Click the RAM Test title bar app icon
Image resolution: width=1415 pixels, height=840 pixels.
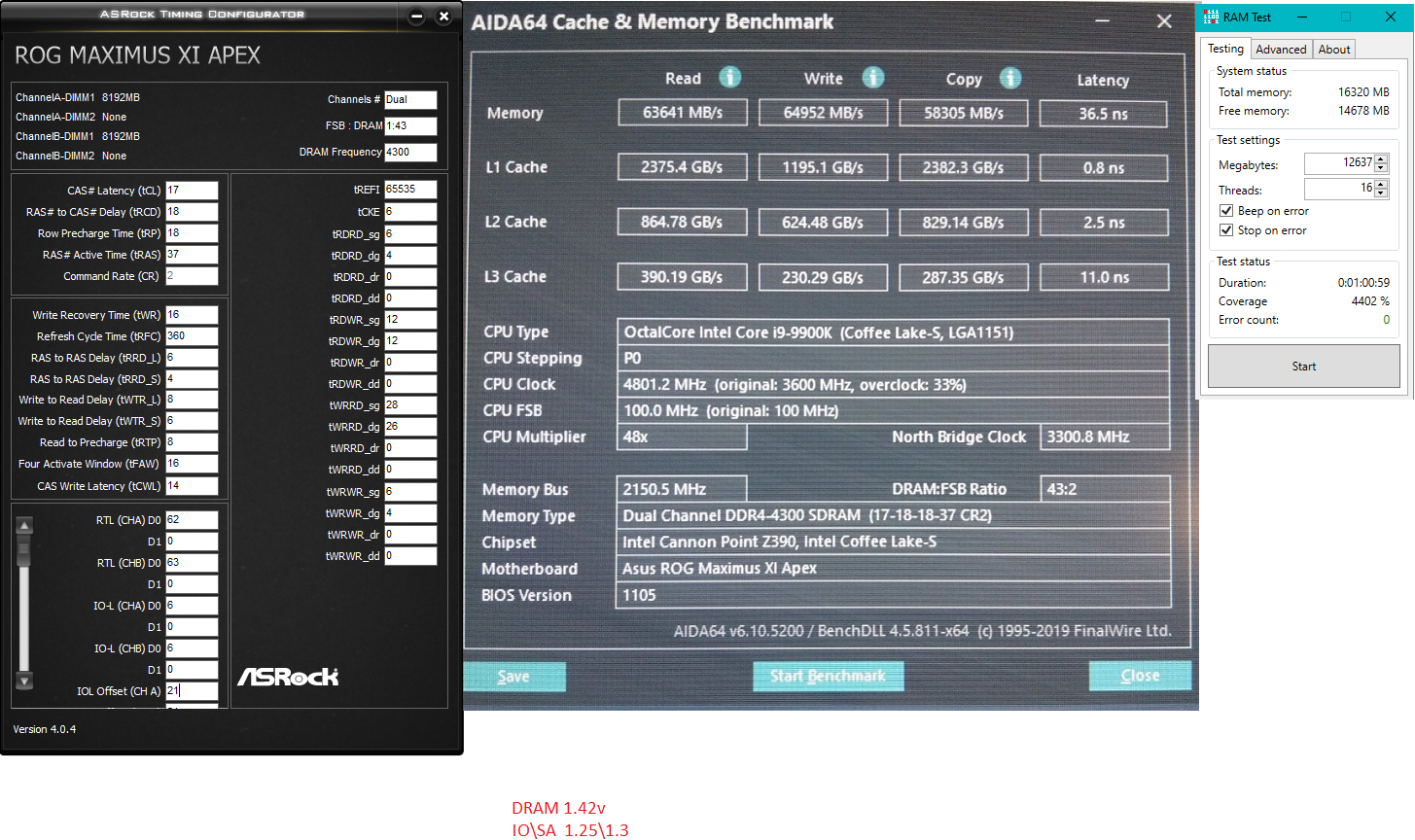pyautogui.click(x=1211, y=17)
